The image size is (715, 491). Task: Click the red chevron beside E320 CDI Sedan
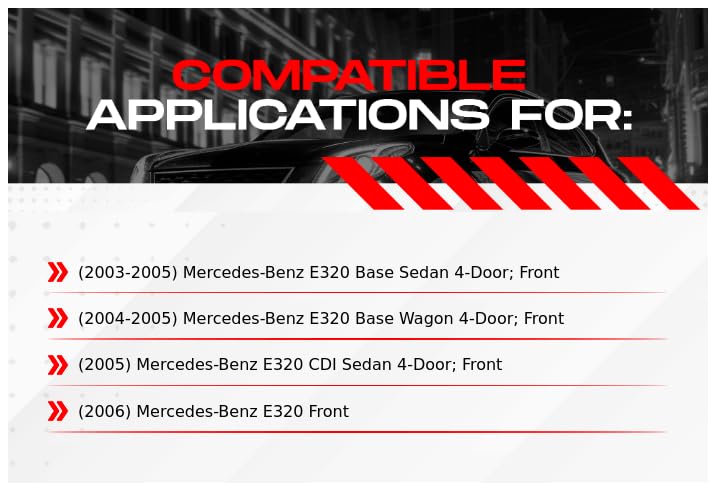[x=58, y=365]
